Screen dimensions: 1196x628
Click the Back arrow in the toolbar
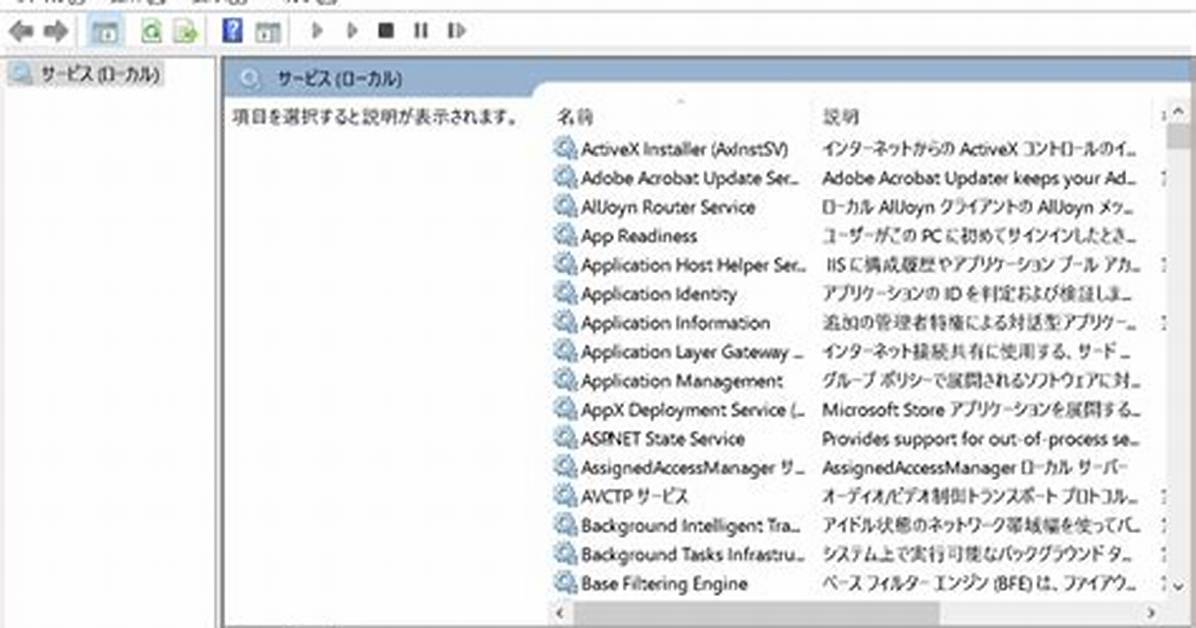pyautogui.click(x=21, y=31)
